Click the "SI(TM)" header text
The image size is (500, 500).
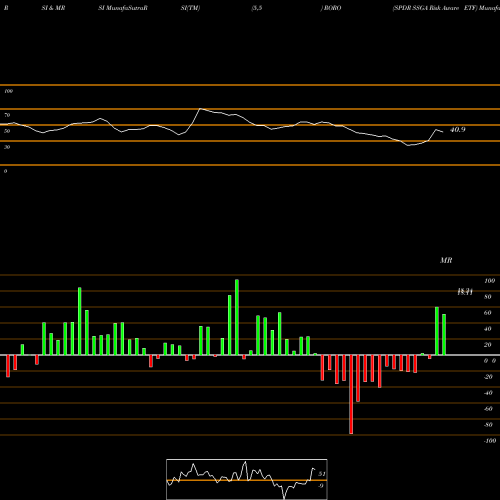[x=190, y=8]
